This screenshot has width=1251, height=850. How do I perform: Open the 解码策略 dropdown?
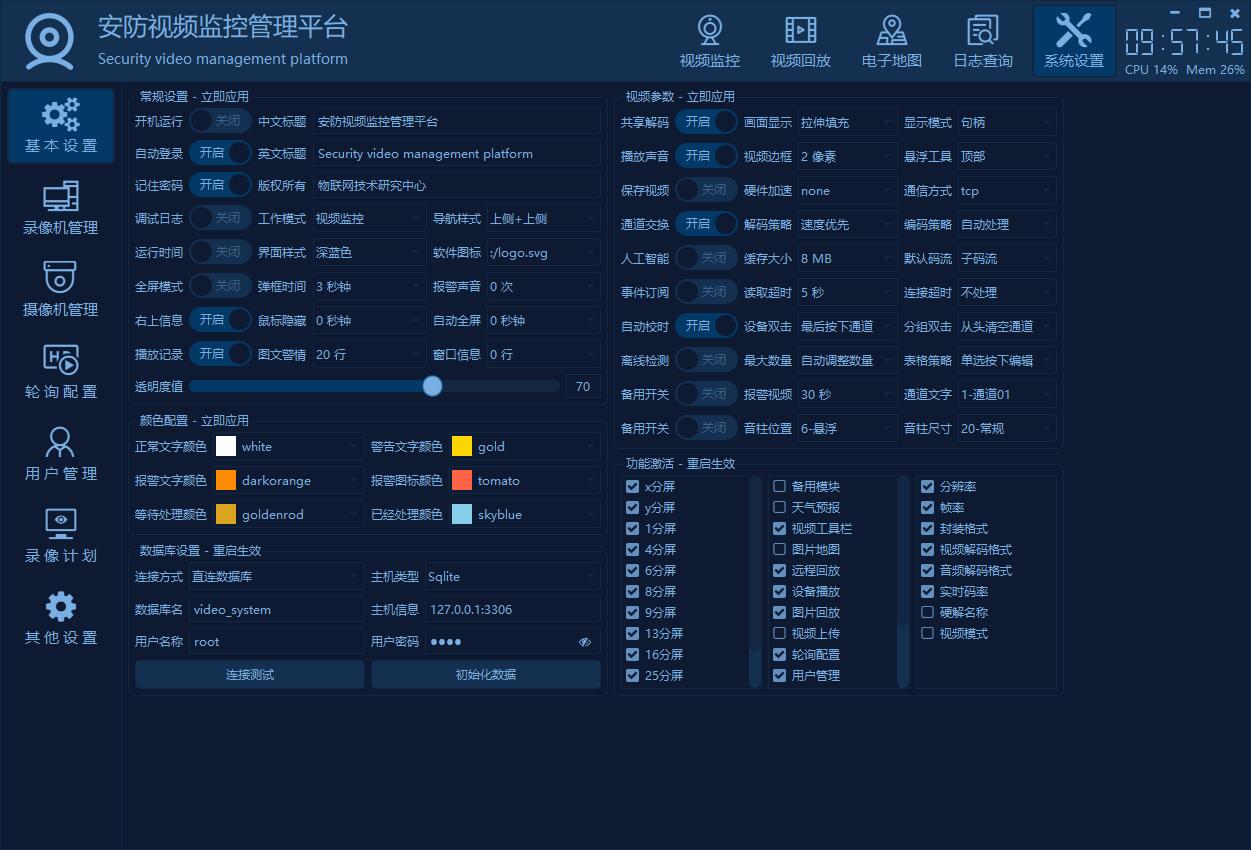(847, 224)
